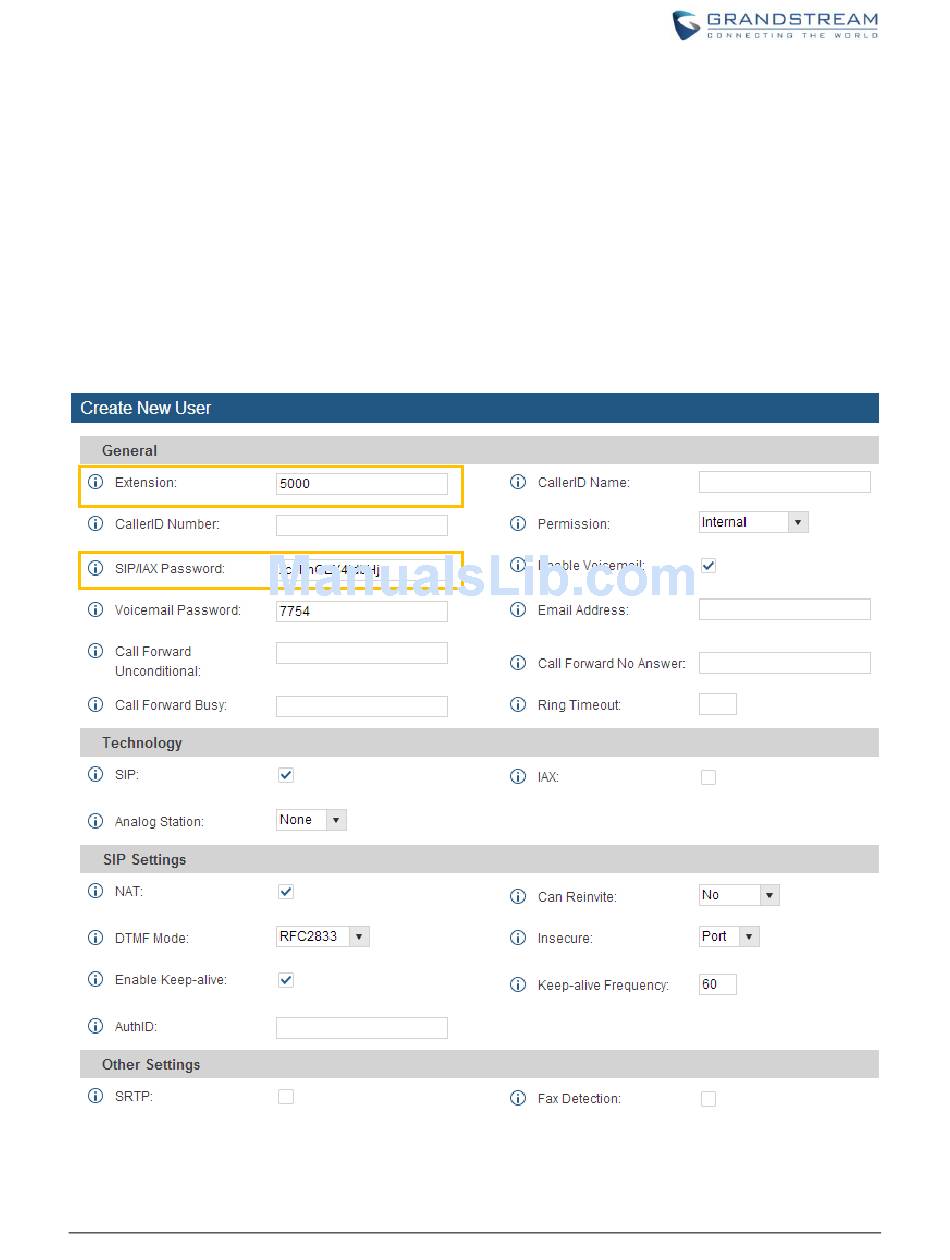The image size is (950, 1260).
Task: Click info icon next to Keep-alive Frequency
Action: (x=518, y=985)
